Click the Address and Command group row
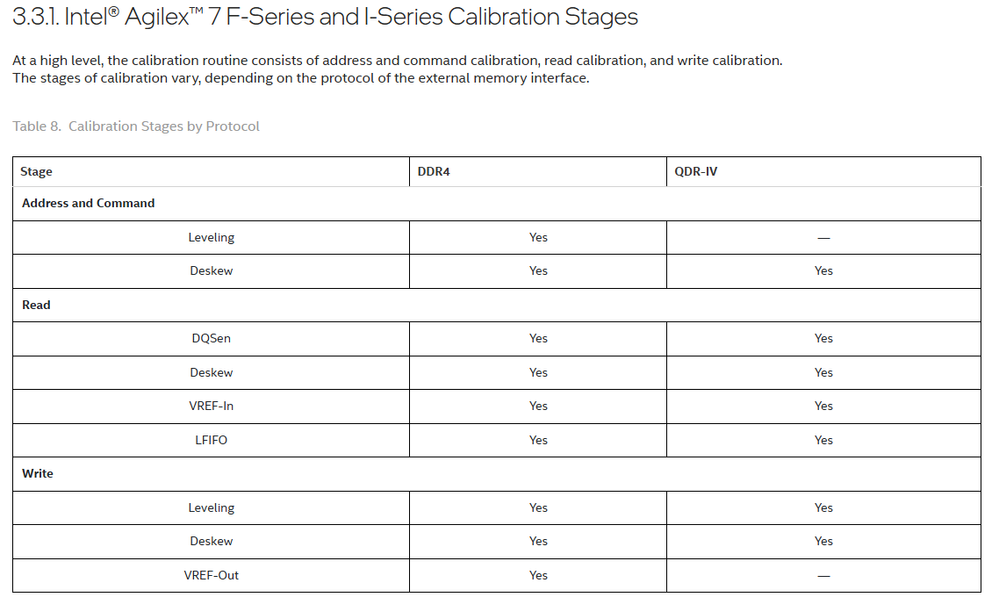 (88, 203)
